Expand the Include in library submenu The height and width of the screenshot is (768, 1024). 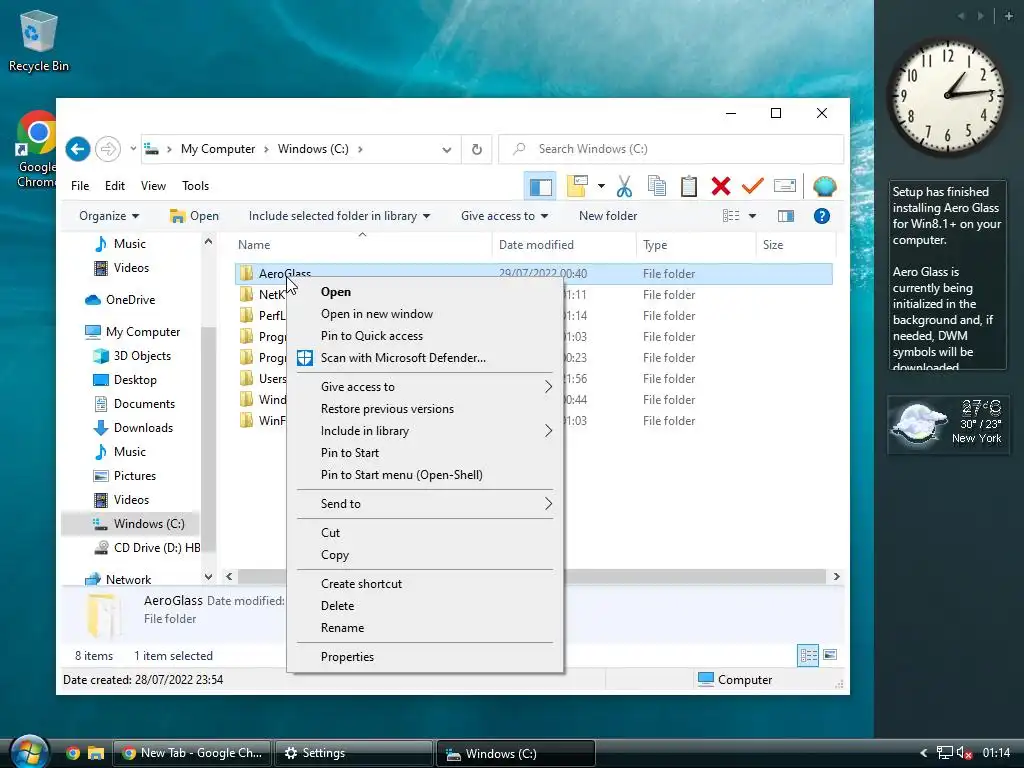point(424,431)
